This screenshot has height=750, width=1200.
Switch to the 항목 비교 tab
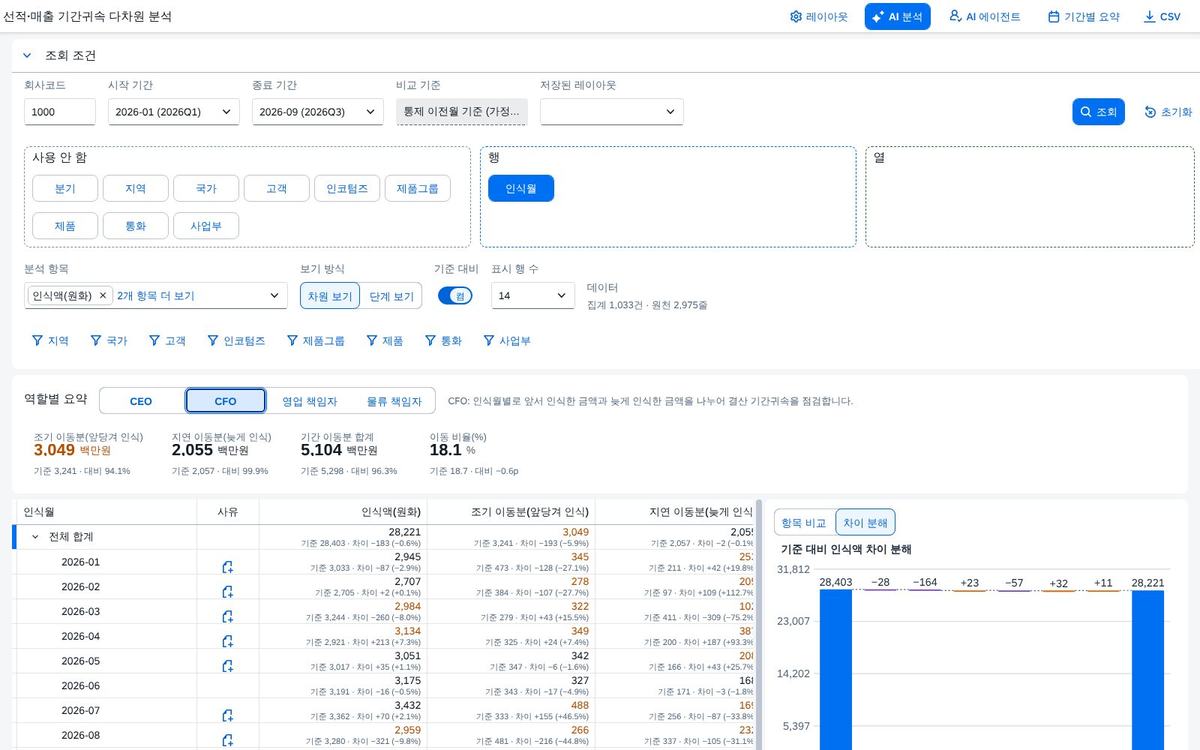[805, 522]
